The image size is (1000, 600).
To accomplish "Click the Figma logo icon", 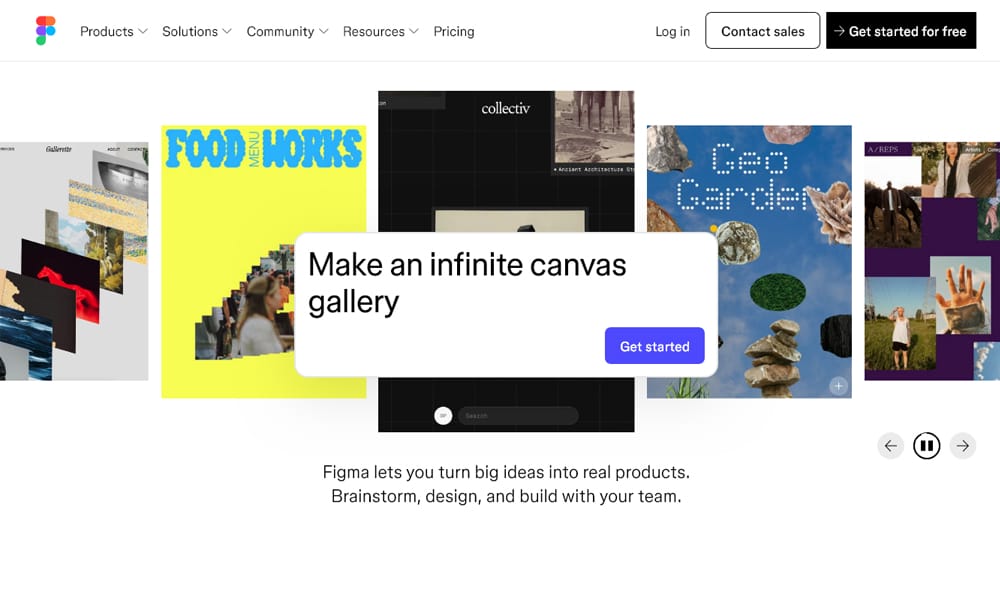I will [x=45, y=31].
